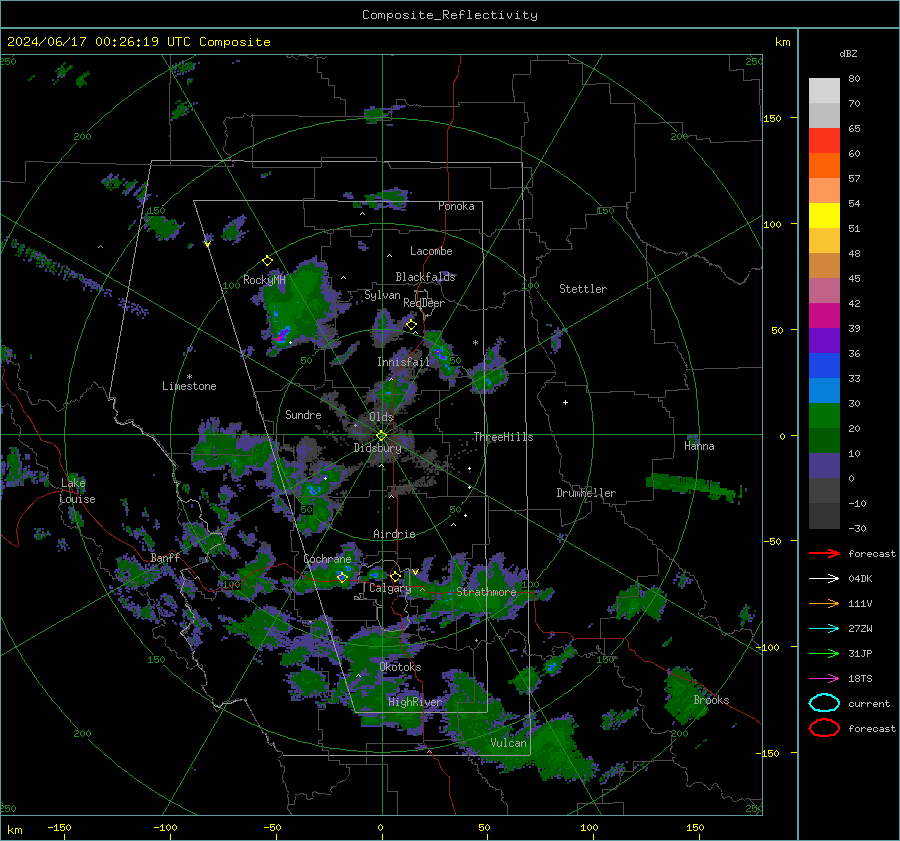Click the light blue legend swatch
This screenshot has height=841, width=900.
[x=824, y=390]
